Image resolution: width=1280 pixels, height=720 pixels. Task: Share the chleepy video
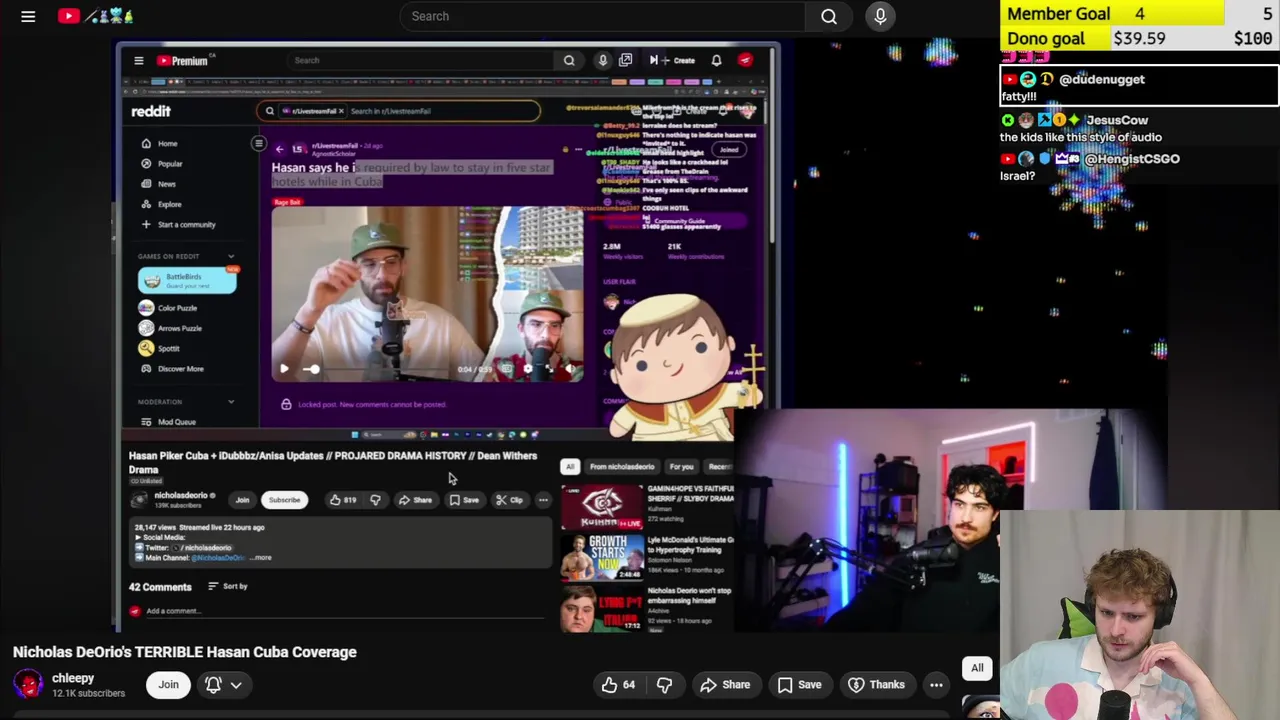coord(725,685)
